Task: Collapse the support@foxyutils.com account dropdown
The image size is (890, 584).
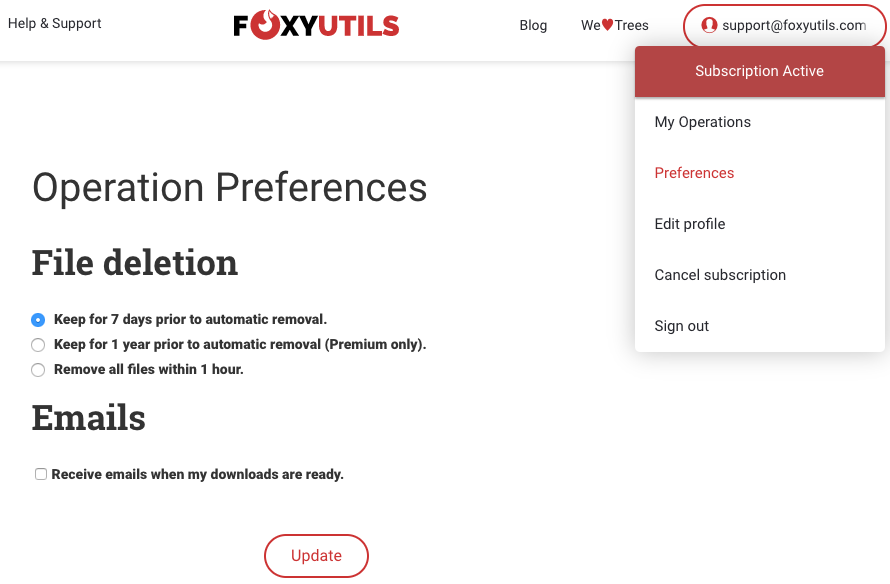Action: (784, 26)
